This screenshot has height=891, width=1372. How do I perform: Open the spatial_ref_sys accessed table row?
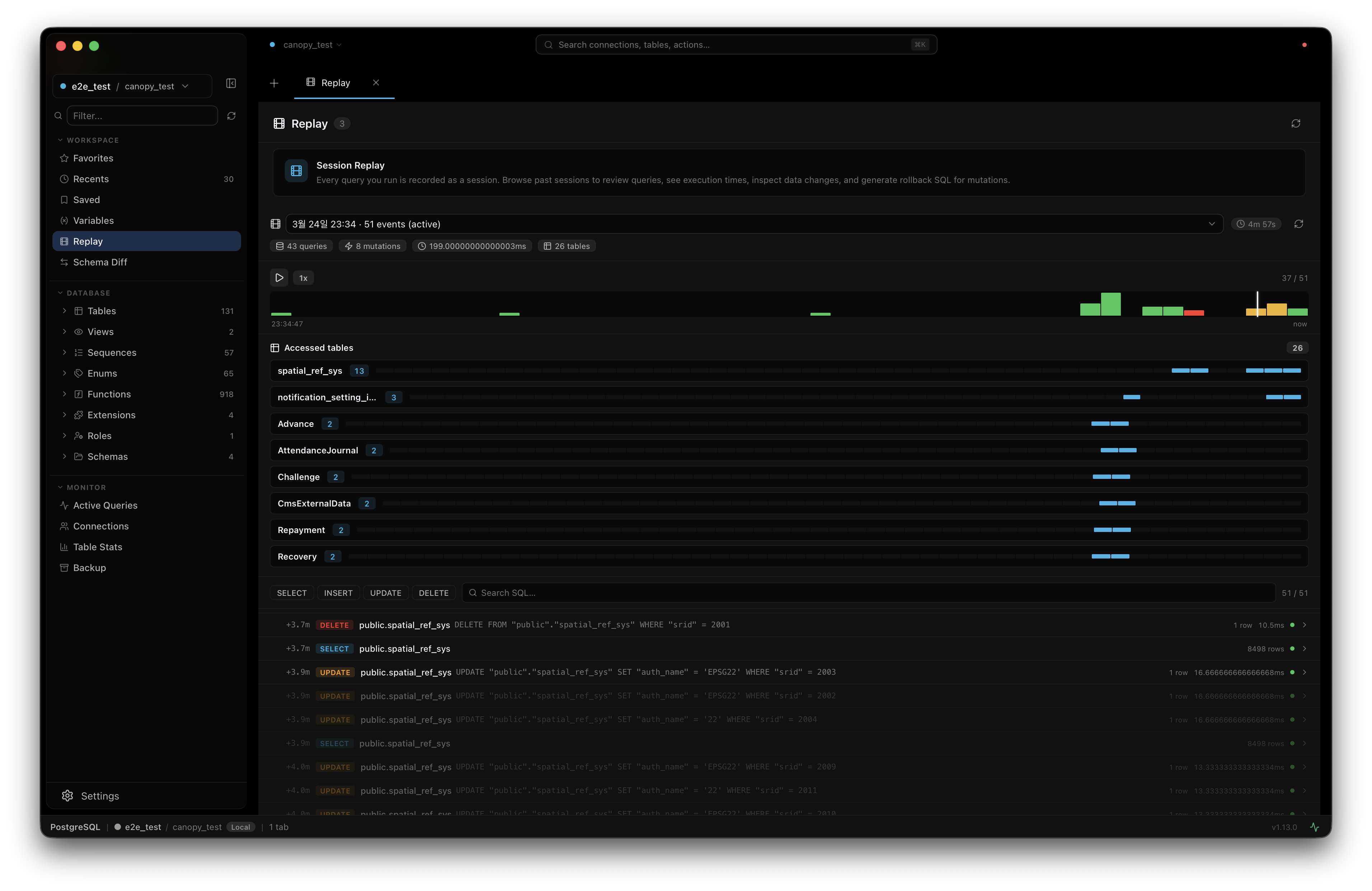tap(310, 371)
